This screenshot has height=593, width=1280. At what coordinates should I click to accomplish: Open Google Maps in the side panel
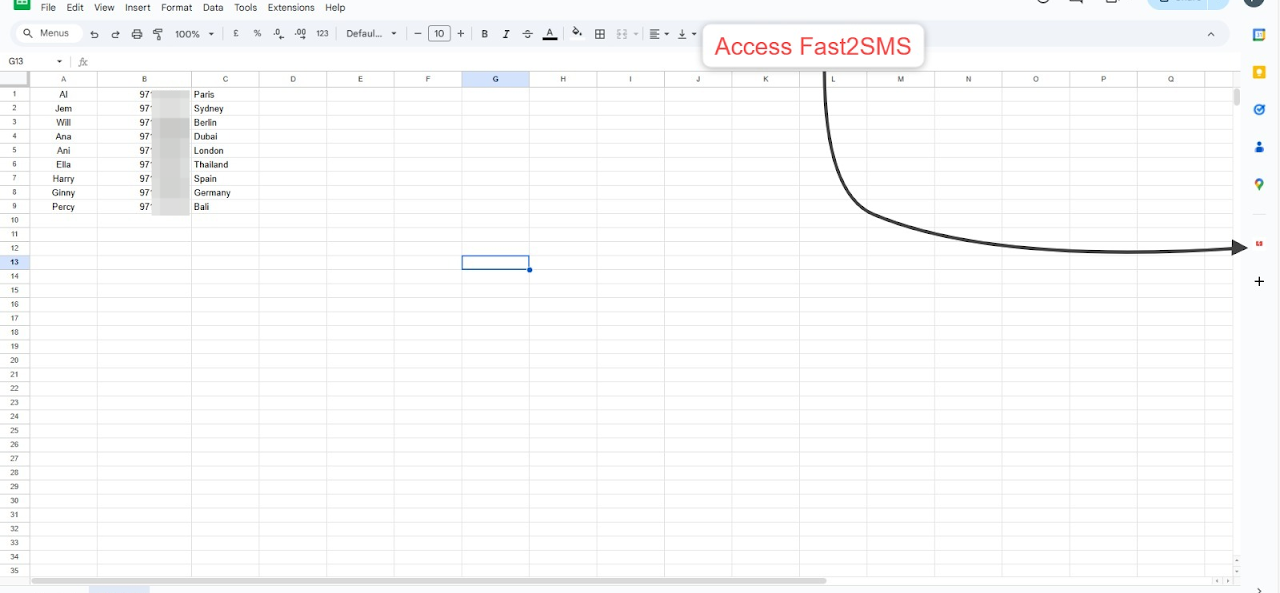point(1259,184)
